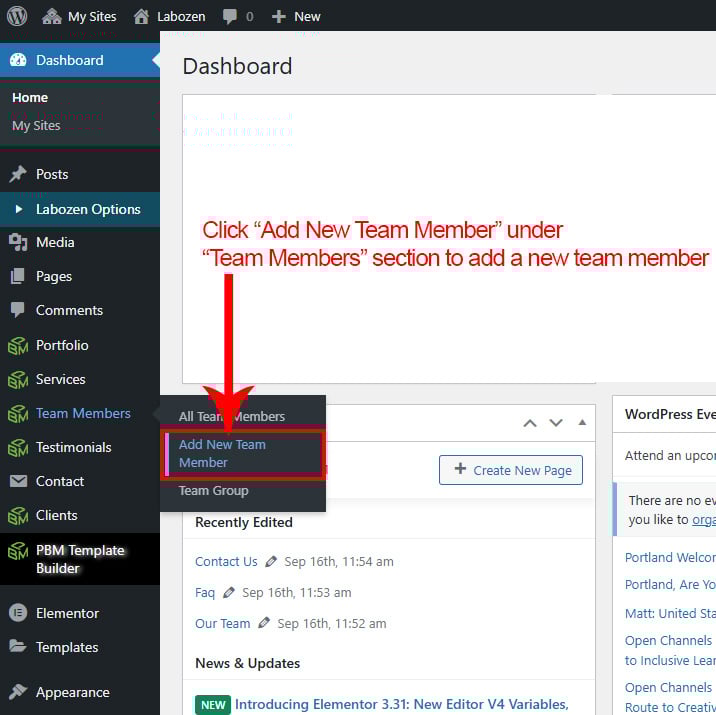This screenshot has width=716, height=715.
Task: Click the Appearance paintbrush icon
Action: tap(18, 692)
